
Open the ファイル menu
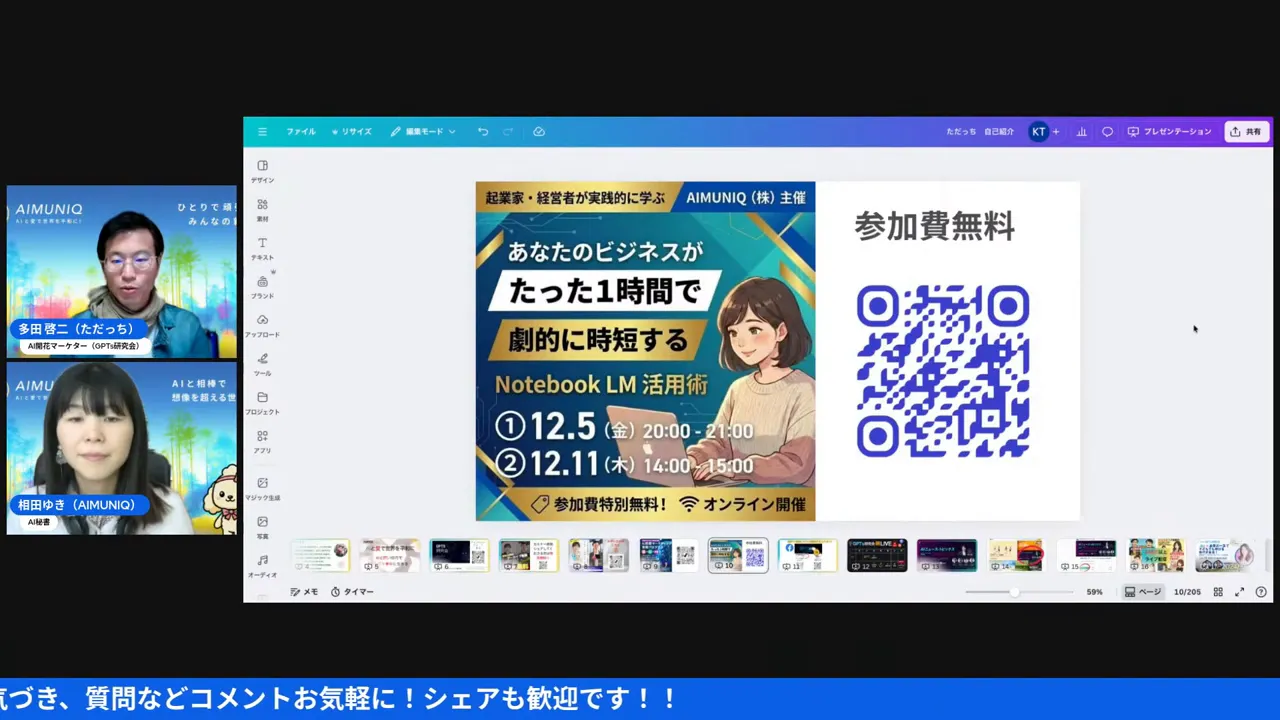301,131
